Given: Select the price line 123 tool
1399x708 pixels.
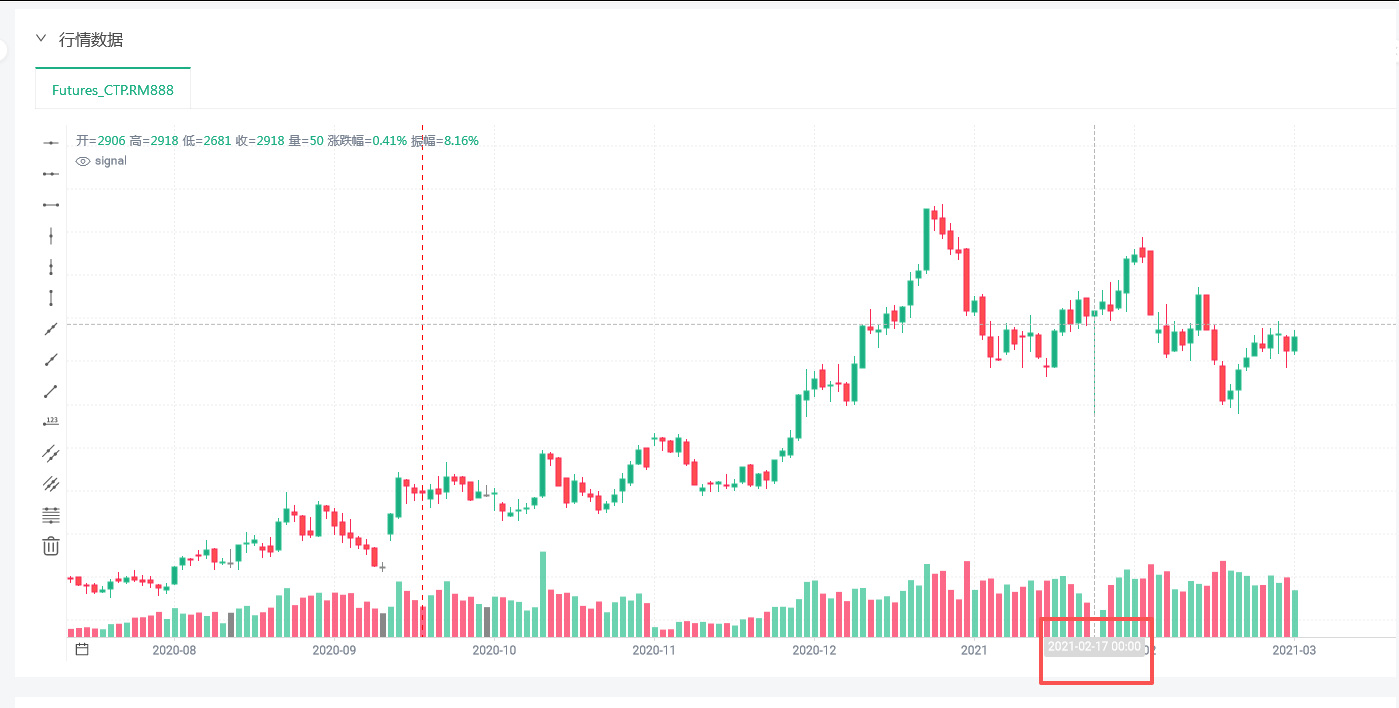Looking at the screenshot, I should coord(51,422).
